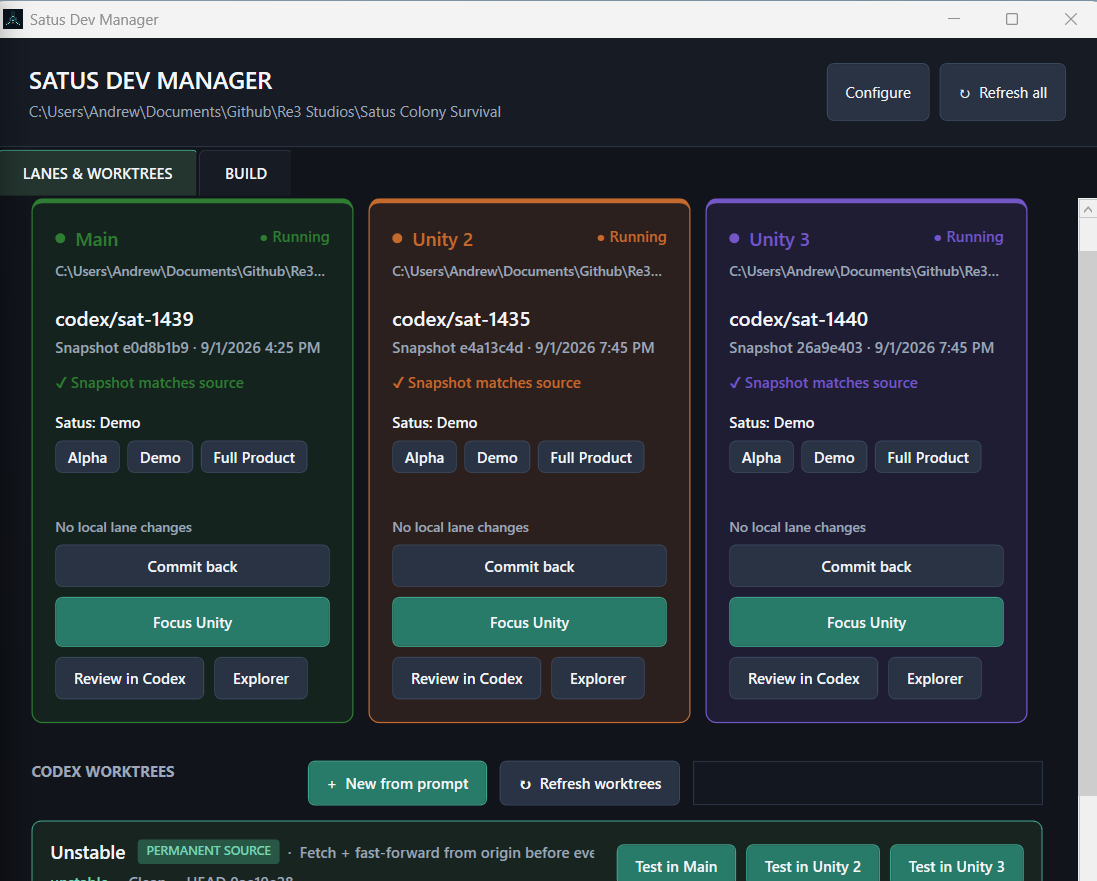Click the Refresh all button
The image size is (1097, 881).
point(1002,92)
